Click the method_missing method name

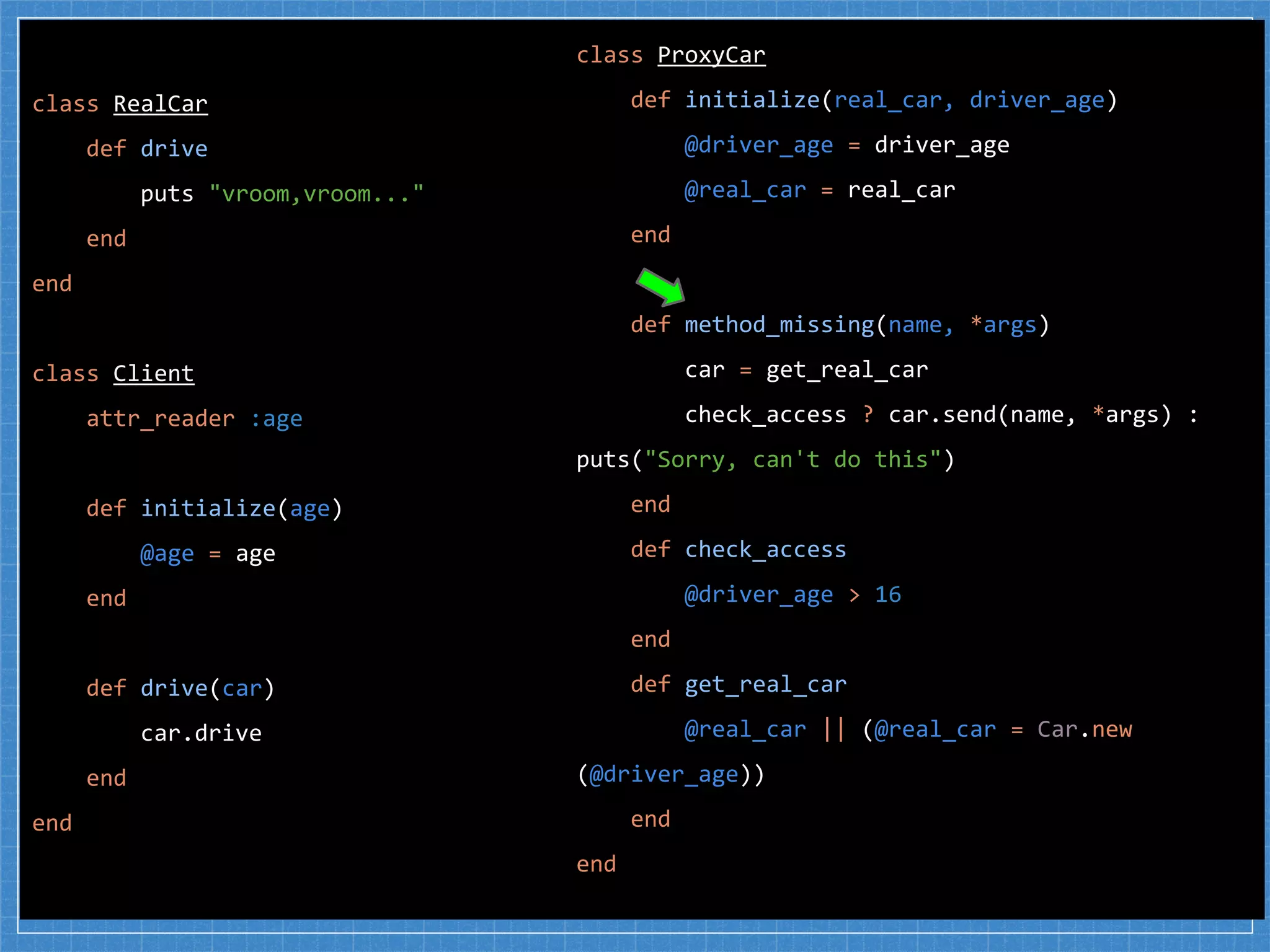(x=779, y=325)
